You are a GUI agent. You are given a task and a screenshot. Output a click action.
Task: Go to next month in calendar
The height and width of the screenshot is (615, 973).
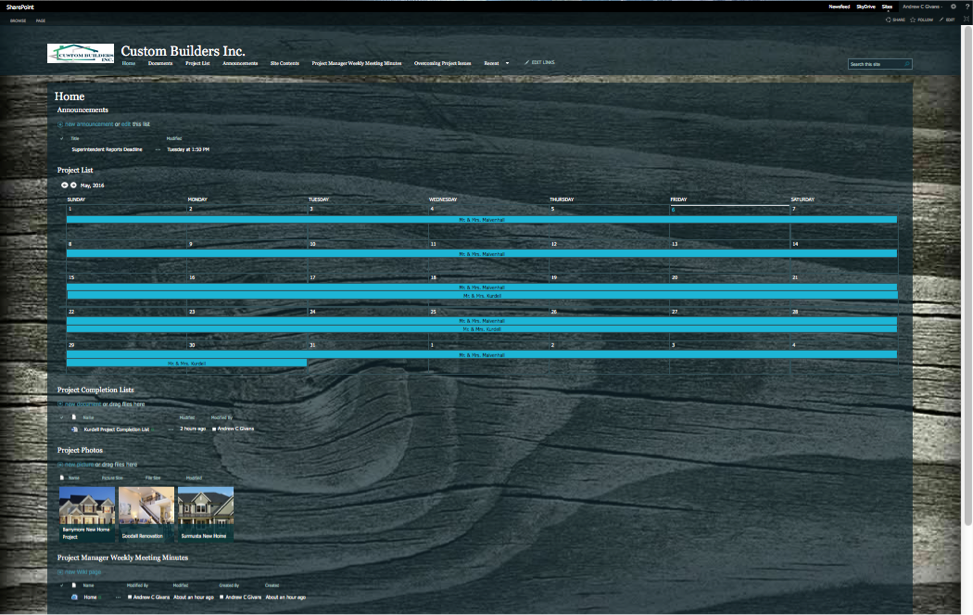(x=73, y=185)
